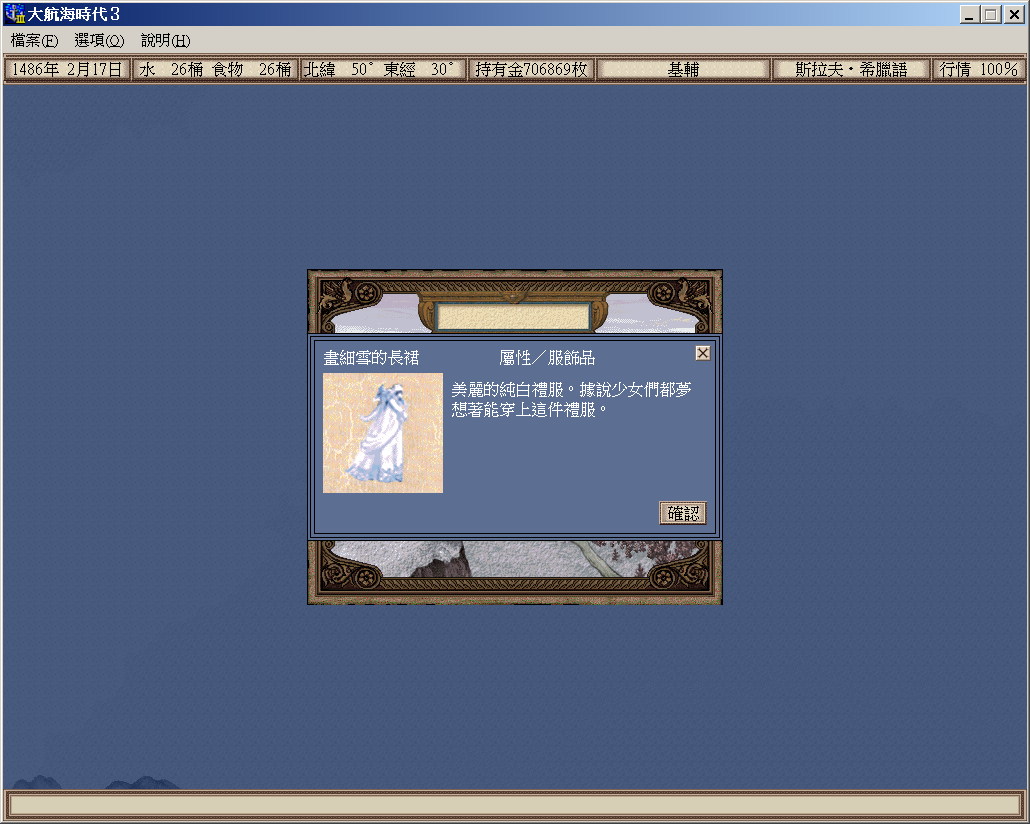Screen dimensions: 1030x824
Task: Click the 持有金 gold amount display
Action: [x=531, y=70]
